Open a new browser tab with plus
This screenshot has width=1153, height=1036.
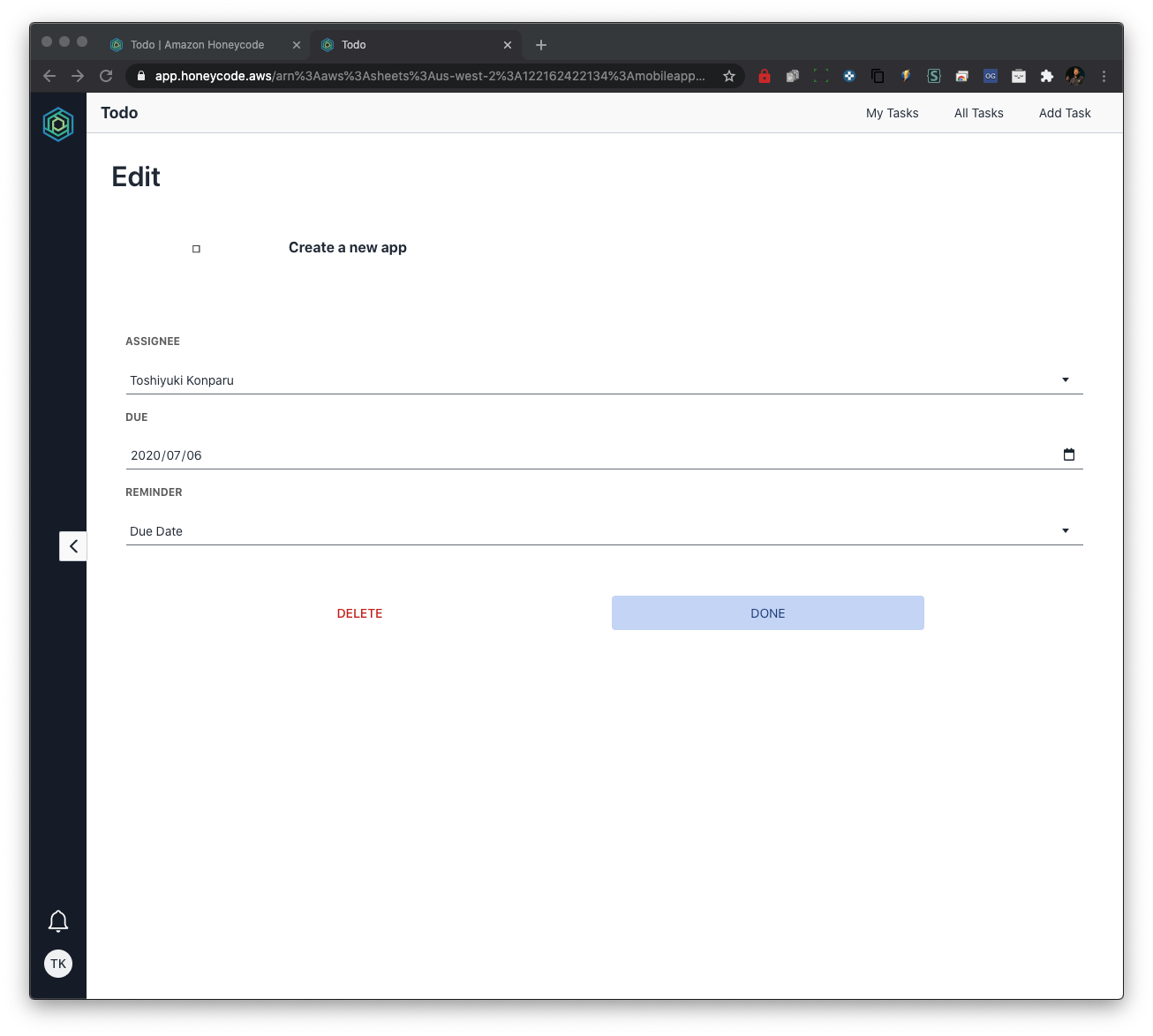(x=541, y=45)
